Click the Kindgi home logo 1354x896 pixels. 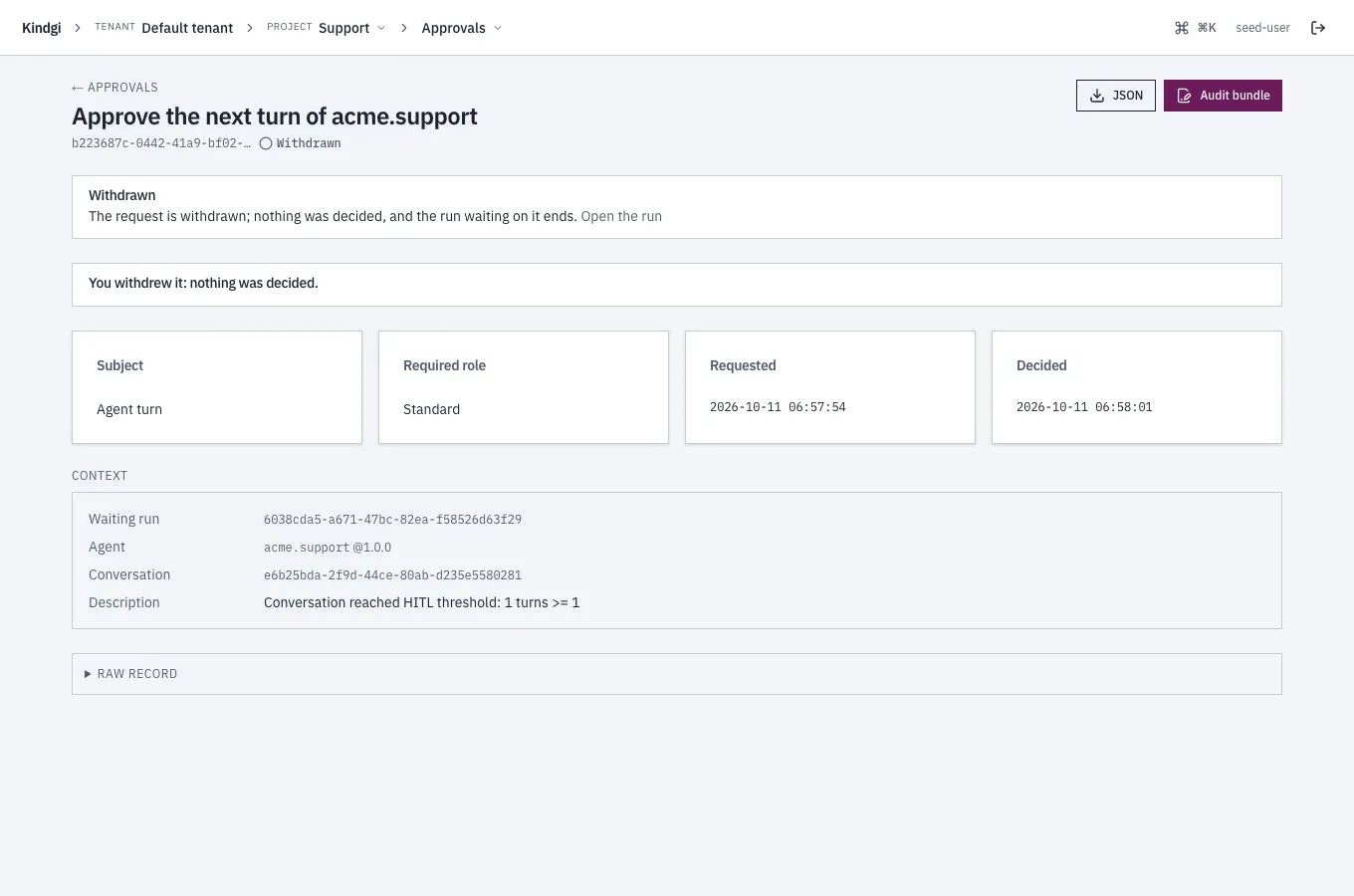tap(42, 28)
